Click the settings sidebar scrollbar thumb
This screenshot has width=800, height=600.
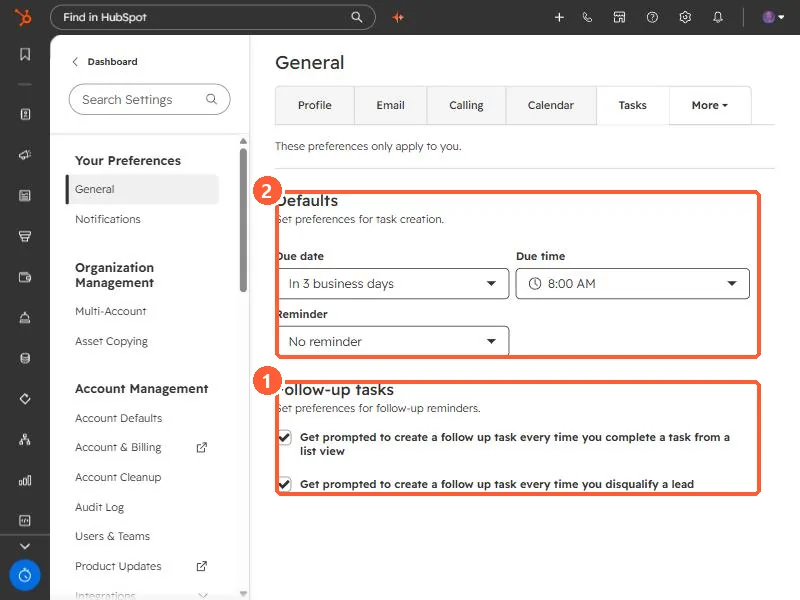click(x=243, y=220)
